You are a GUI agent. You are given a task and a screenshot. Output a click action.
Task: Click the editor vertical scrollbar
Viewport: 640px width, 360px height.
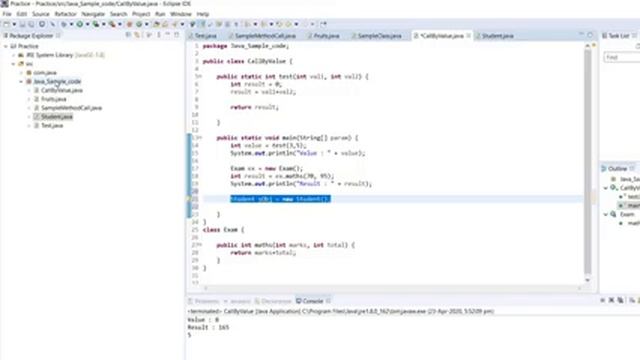click(588, 162)
